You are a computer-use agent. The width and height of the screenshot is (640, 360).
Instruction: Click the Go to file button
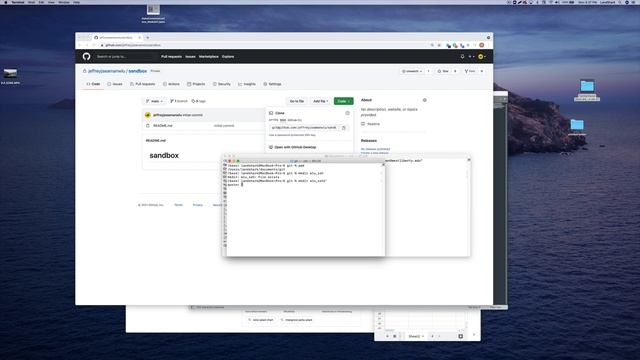297,101
